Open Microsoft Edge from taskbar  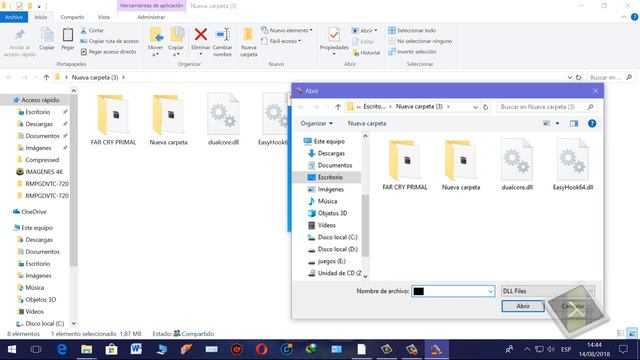[62, 349]
